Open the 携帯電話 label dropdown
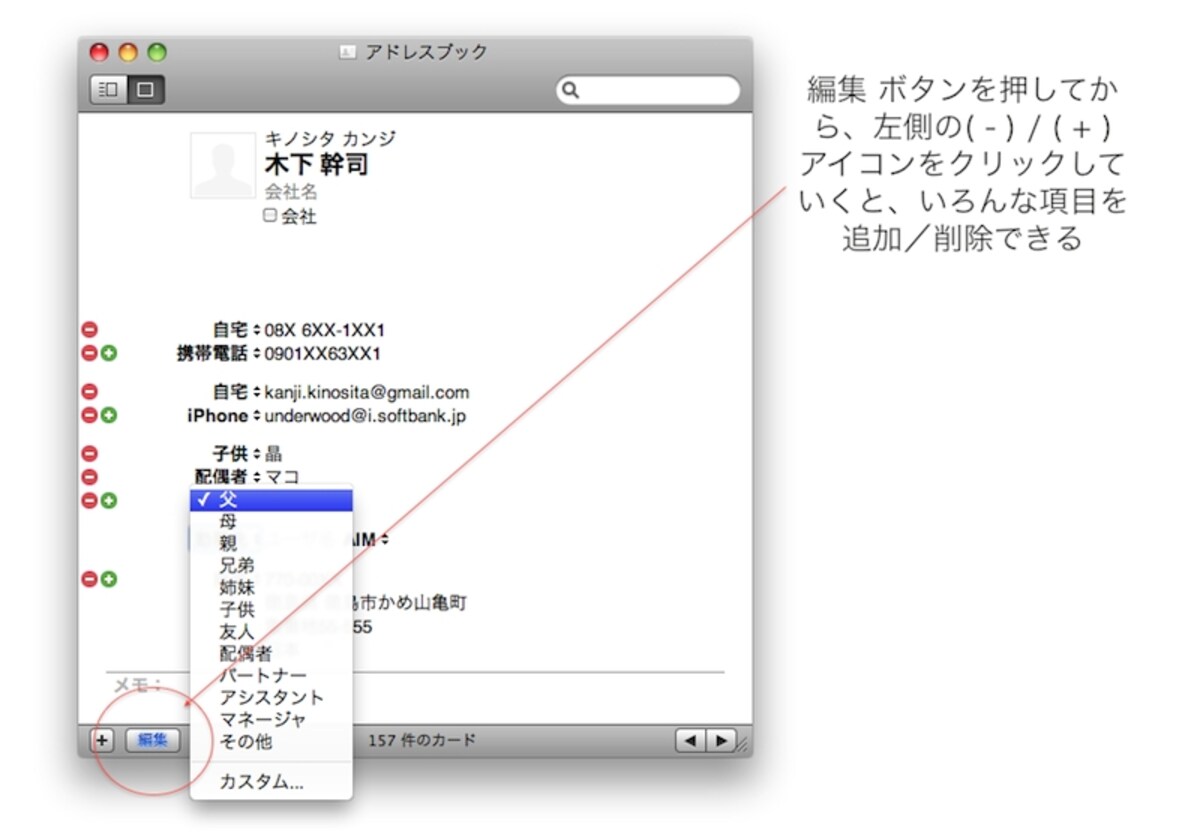 [x=256, y=354]
